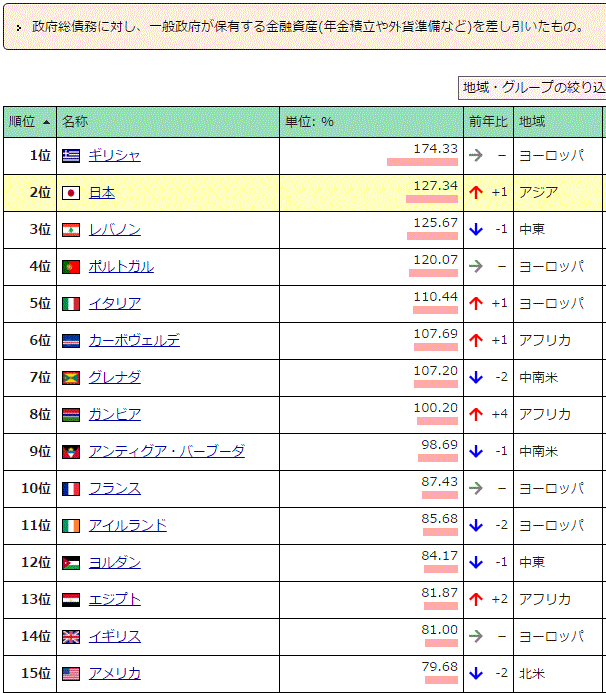Open the 地域・グループの絞り込み filter dropdown
This screenshot has width=606, height=693.
532,88
